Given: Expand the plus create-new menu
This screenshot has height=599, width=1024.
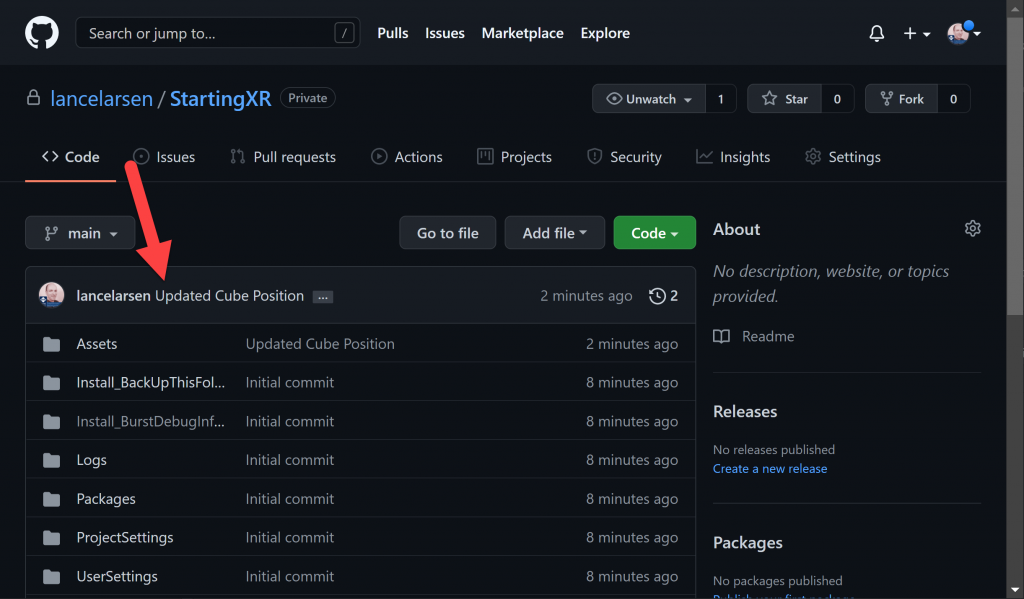Looking at the screenshot, I should point(916,33).
